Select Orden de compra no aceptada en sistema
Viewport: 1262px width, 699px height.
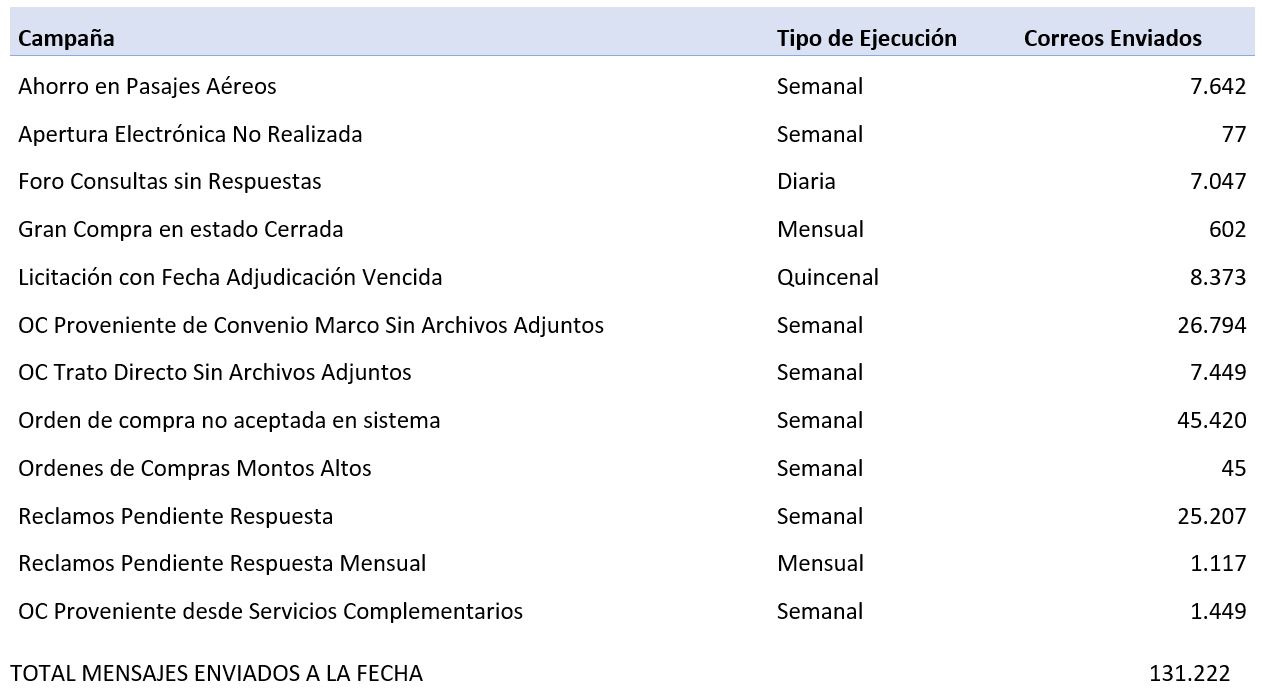[x=229, y=420]
